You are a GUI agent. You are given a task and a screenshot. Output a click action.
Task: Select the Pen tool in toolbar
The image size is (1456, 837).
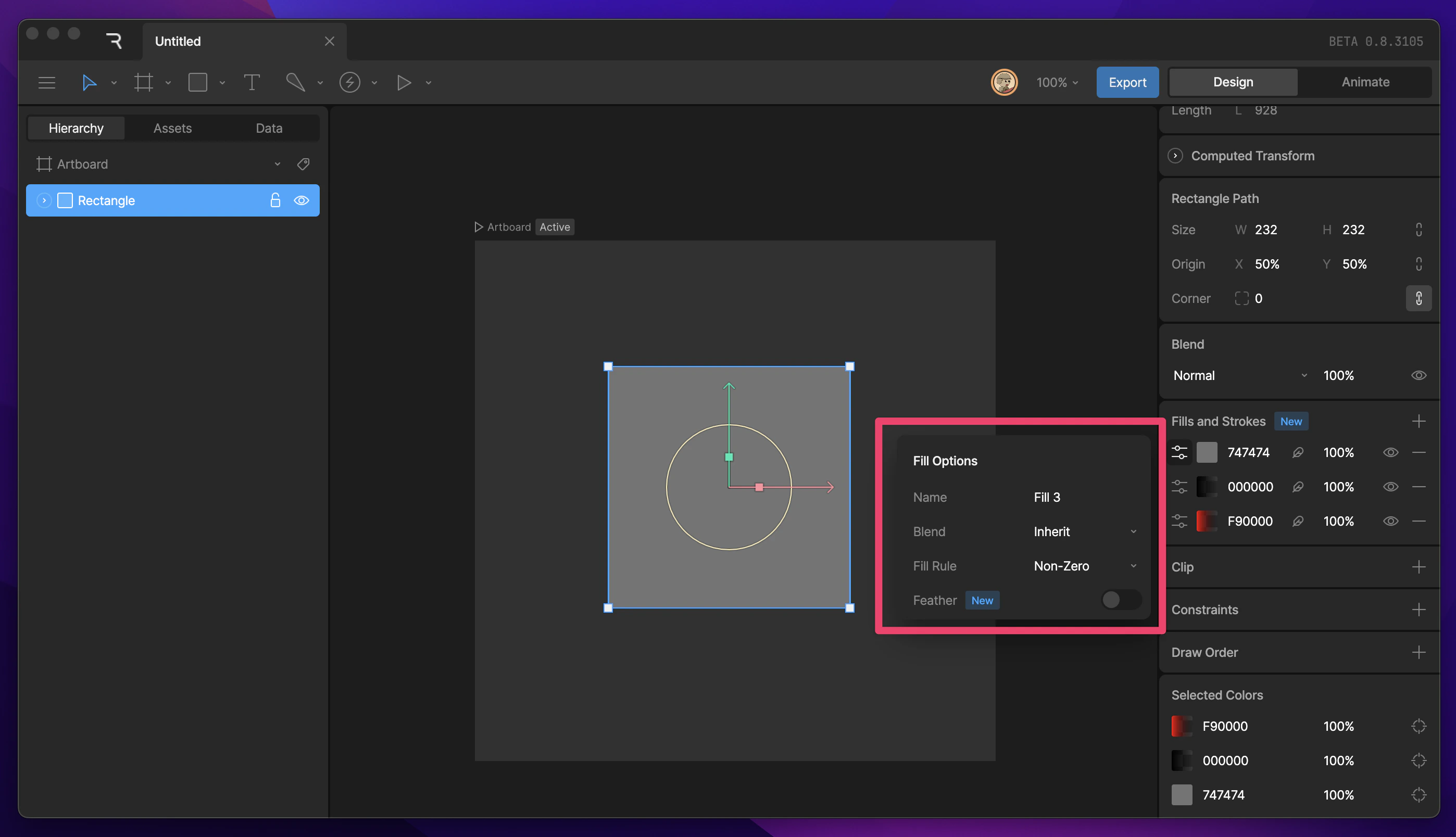(296, 82)
